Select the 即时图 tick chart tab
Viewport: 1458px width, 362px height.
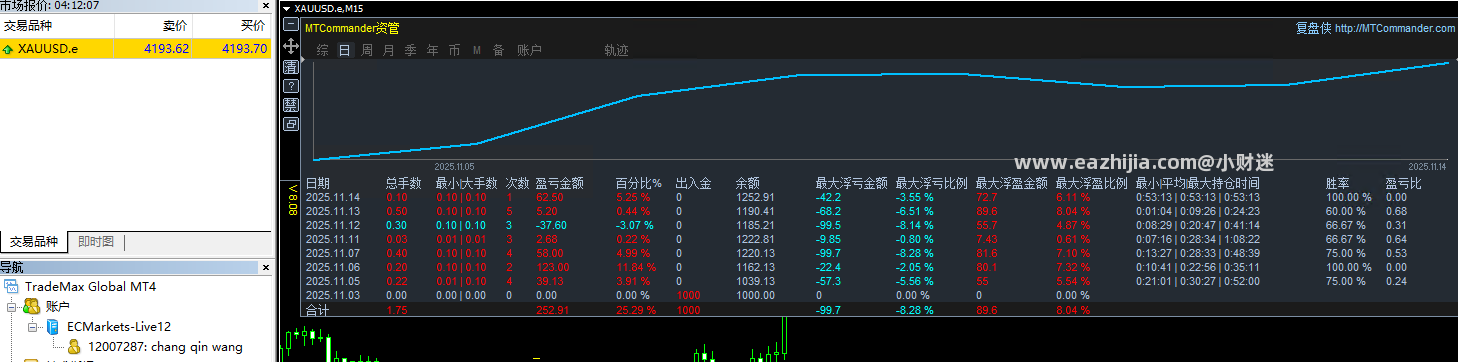(96, 242)
